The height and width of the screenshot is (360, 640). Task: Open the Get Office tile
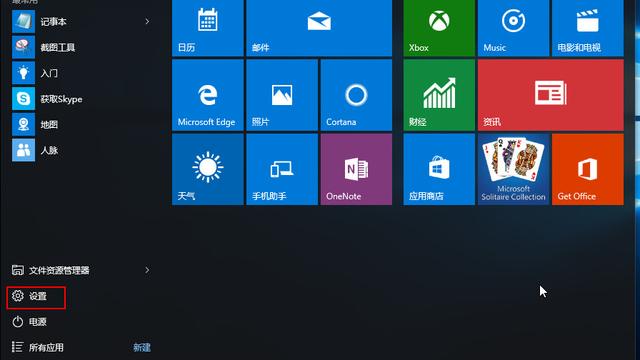pos(588,169)
